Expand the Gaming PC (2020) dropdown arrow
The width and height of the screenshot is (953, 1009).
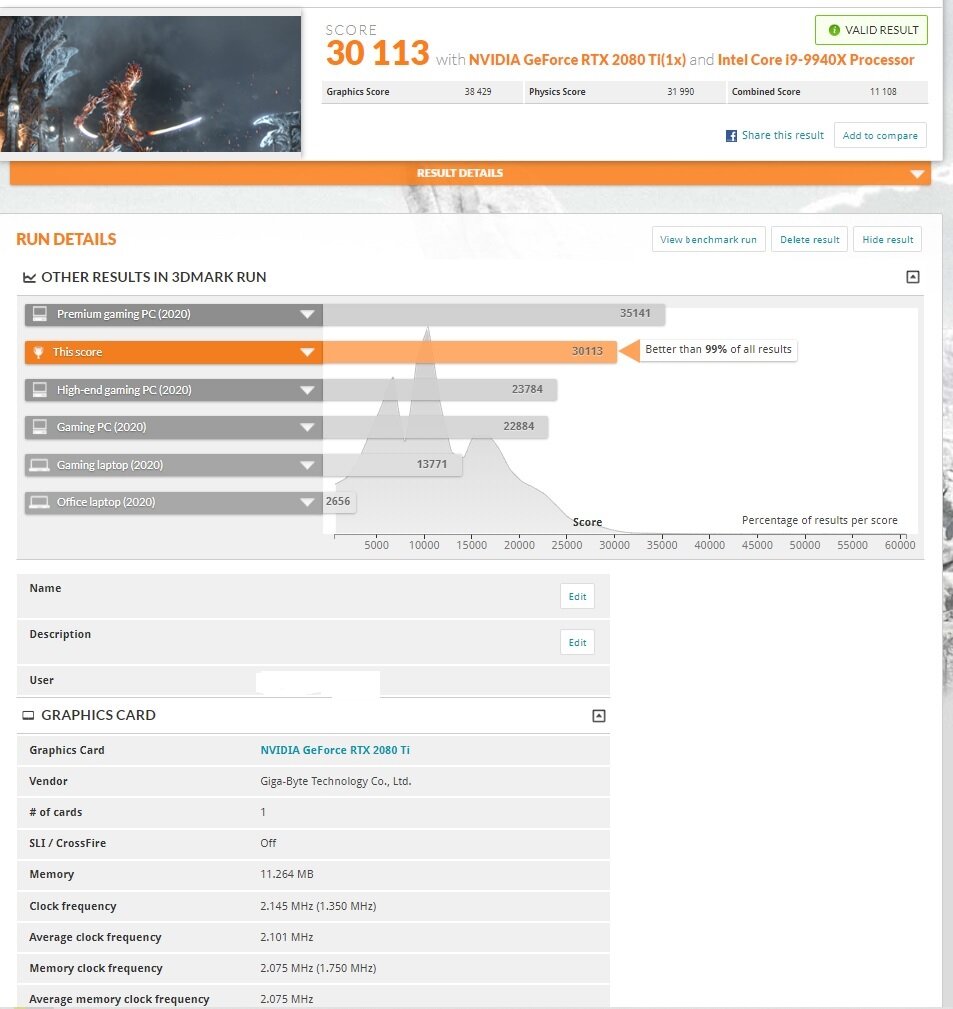click(x=307, y=428)
